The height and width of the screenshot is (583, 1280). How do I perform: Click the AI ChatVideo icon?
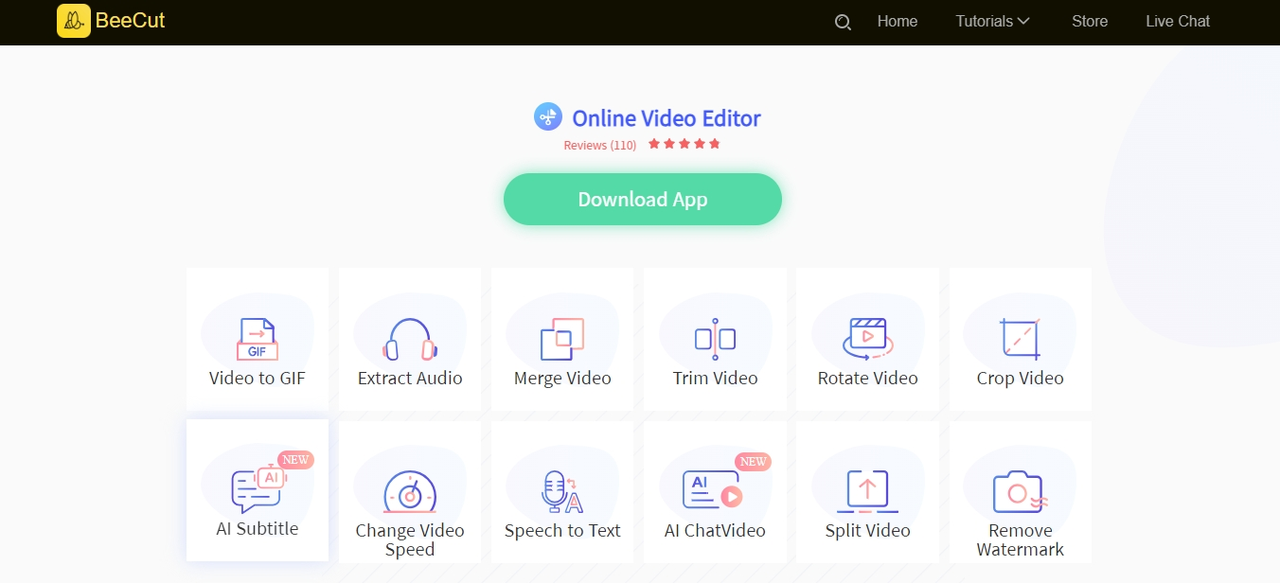click(712, 491)
